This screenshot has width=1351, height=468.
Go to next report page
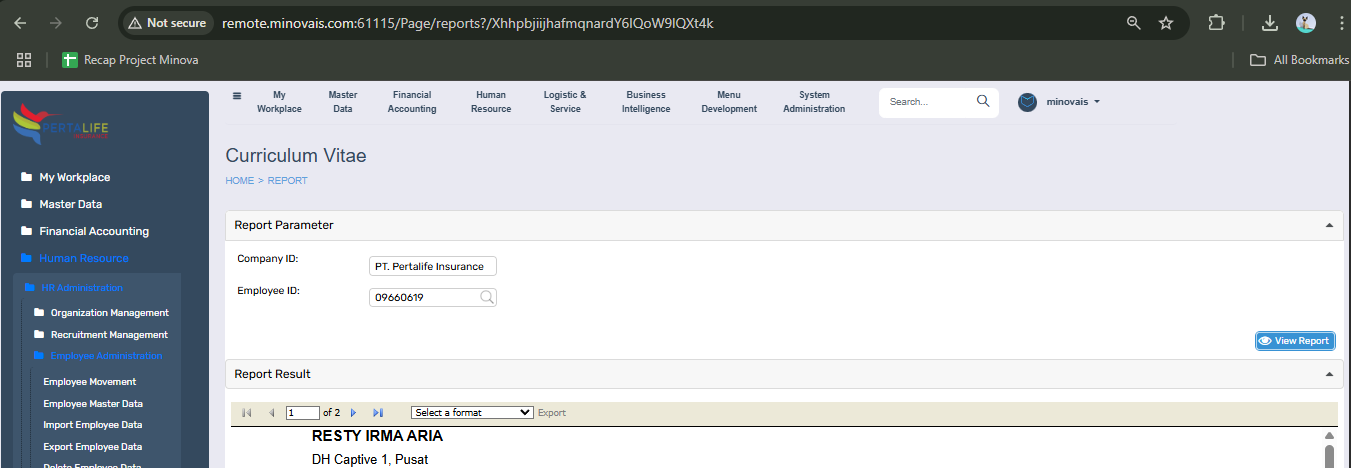pyautogui.click(x=353, y=413)
